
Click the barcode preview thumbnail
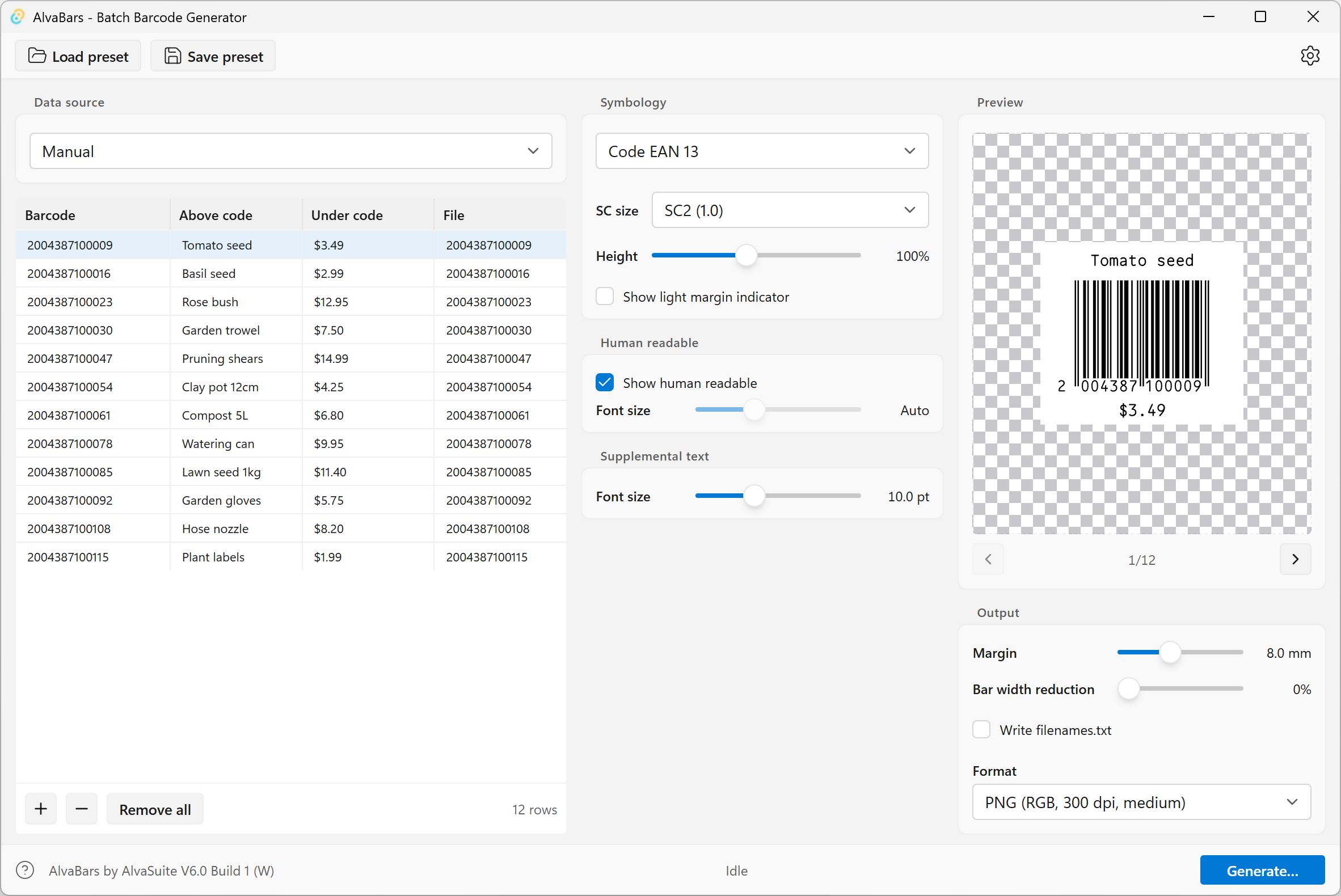[x=1141, y=333]
